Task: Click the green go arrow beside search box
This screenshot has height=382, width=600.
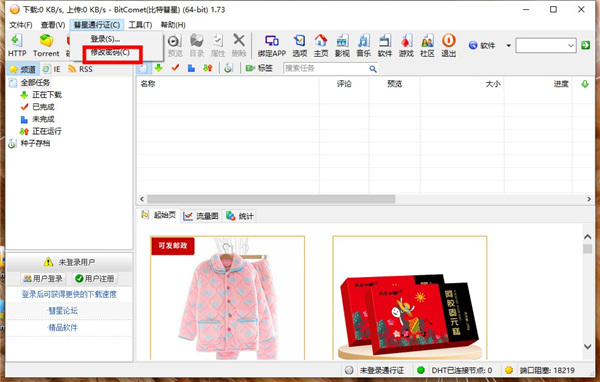Action: pos(585,45)
